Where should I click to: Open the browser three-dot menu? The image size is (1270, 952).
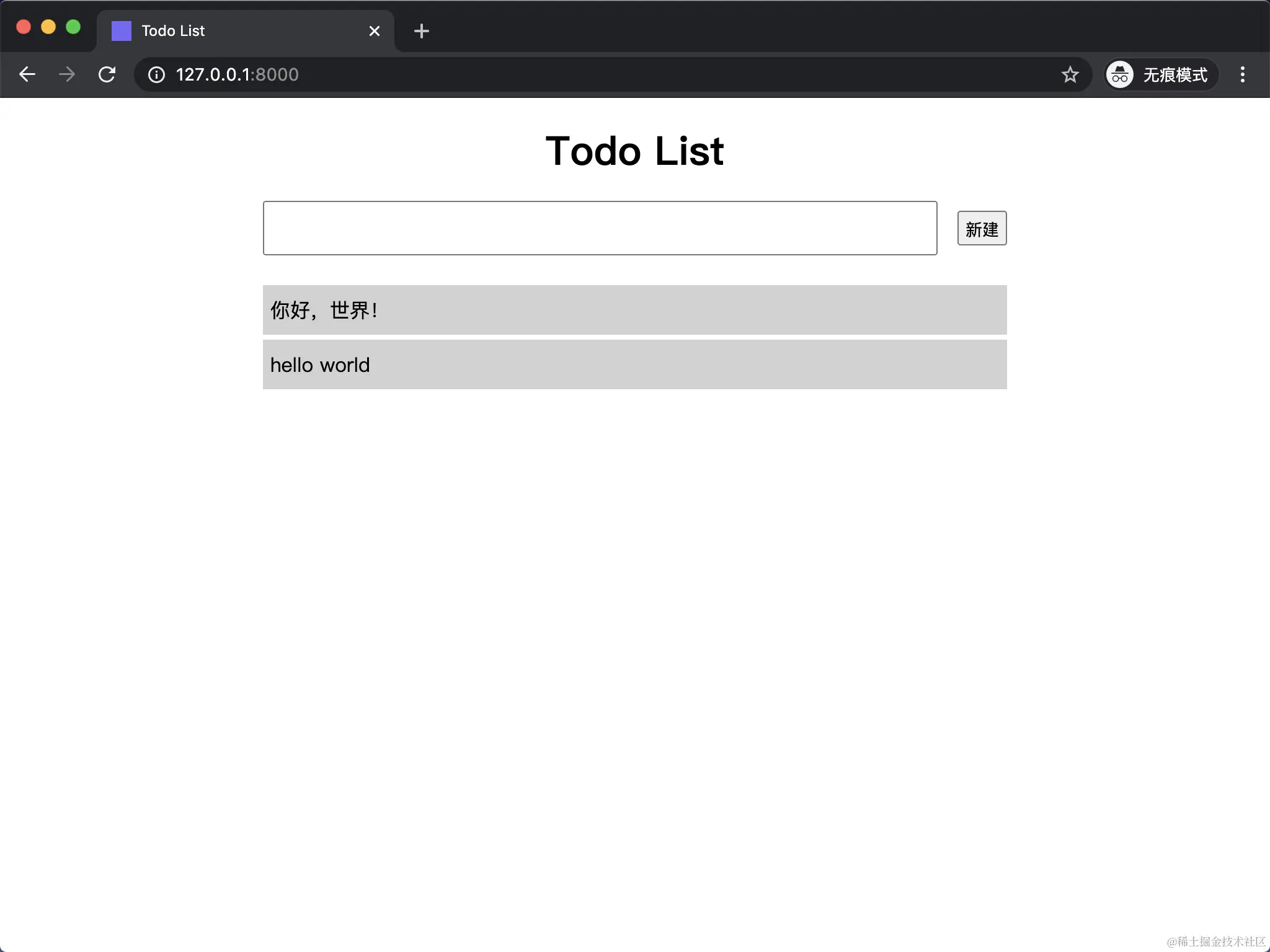click(1242, 74)
